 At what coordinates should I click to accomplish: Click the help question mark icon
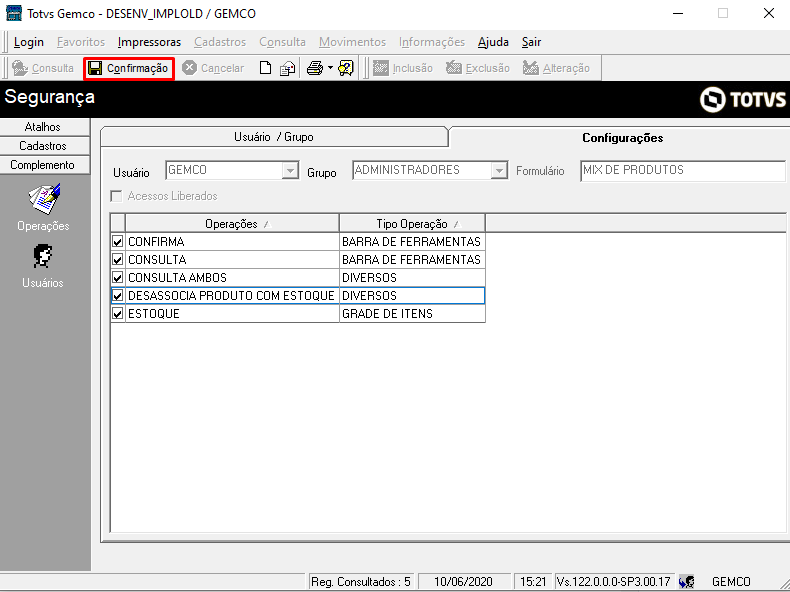pos(346,68)
